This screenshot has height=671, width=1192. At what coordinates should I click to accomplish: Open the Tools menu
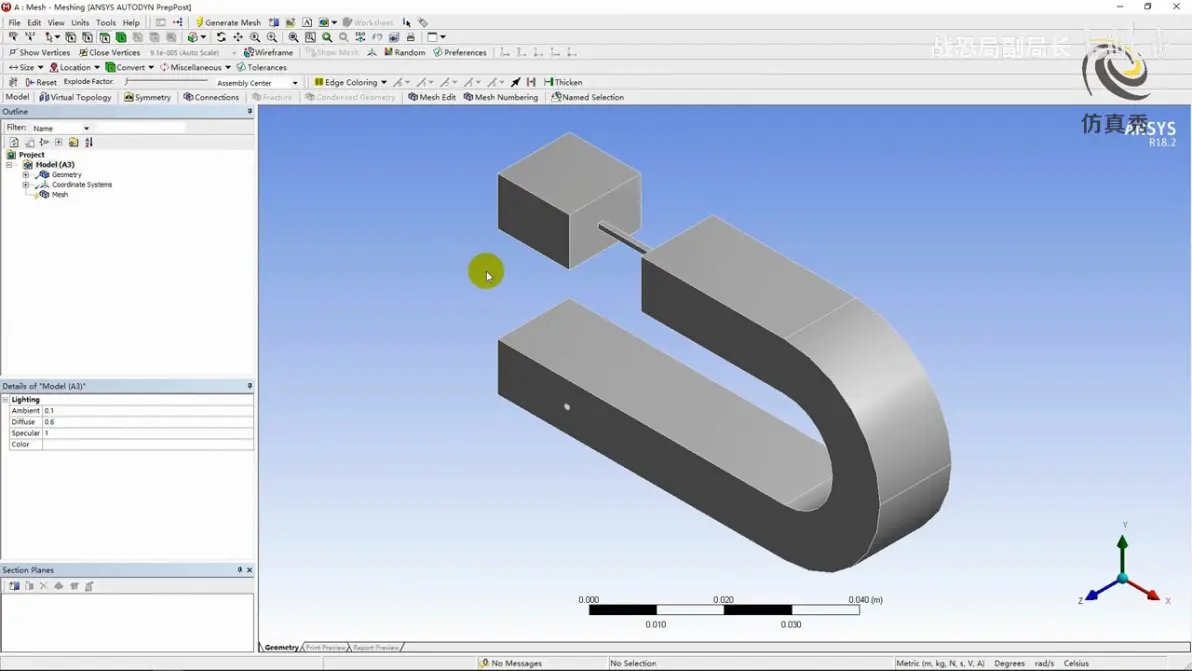(106, 22)
